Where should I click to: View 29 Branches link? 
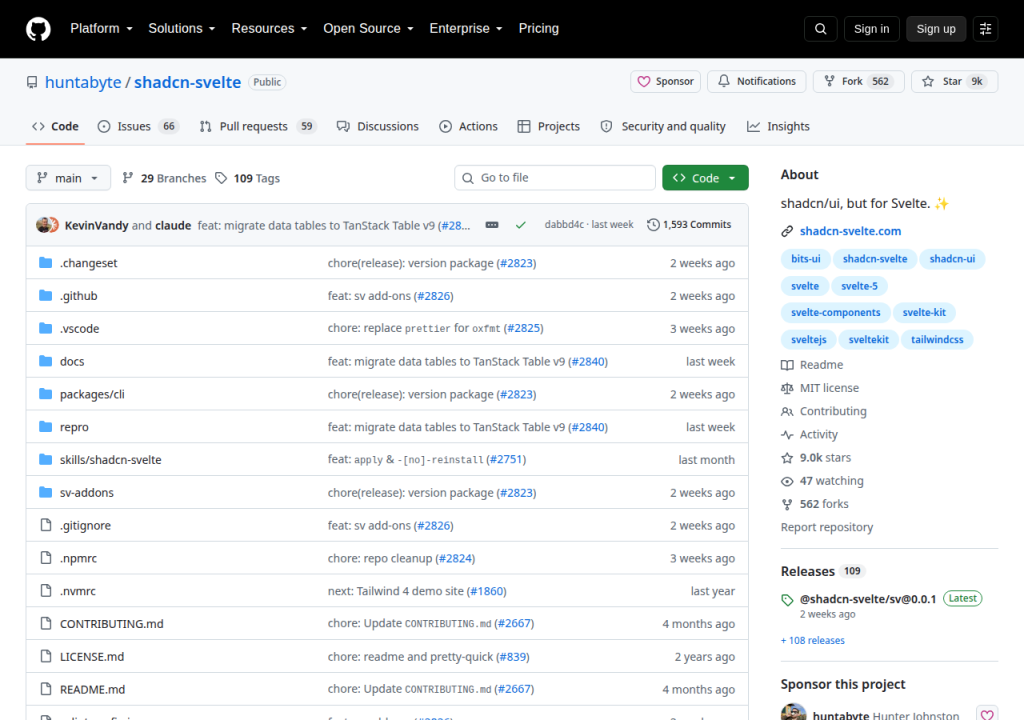[164, 178]
